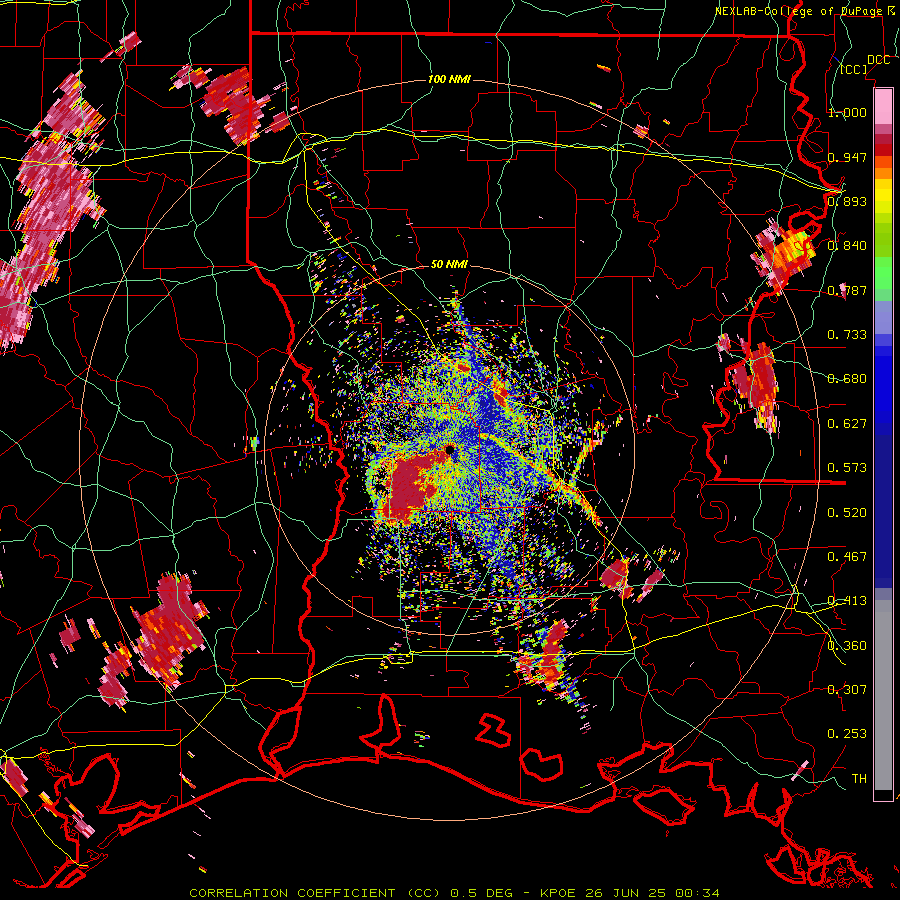900x900 pixels.
Task: Click the 0.733 scale value
Action: (x=847, y=335)
